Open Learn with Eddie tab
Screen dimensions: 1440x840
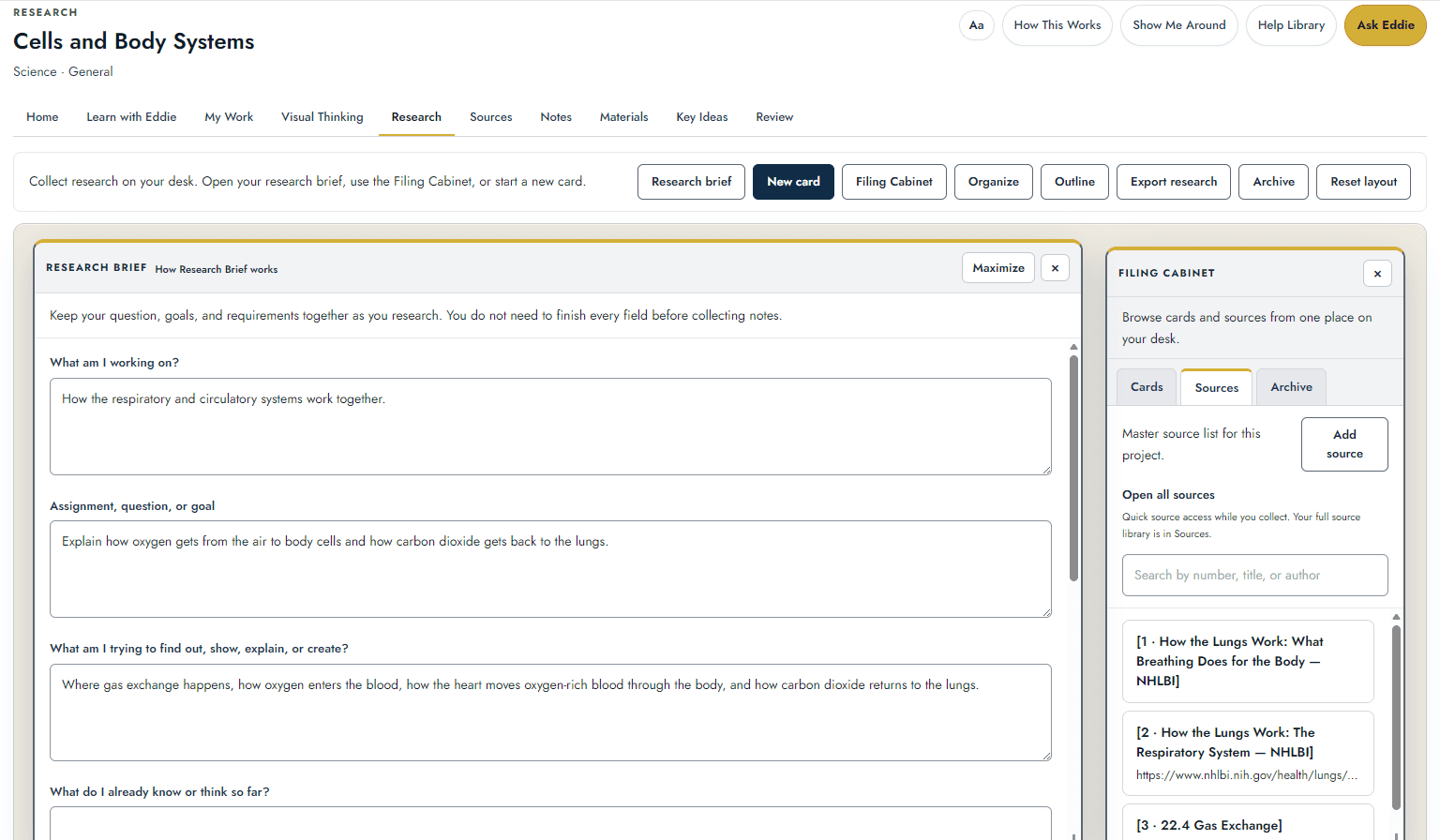[131, 117]
